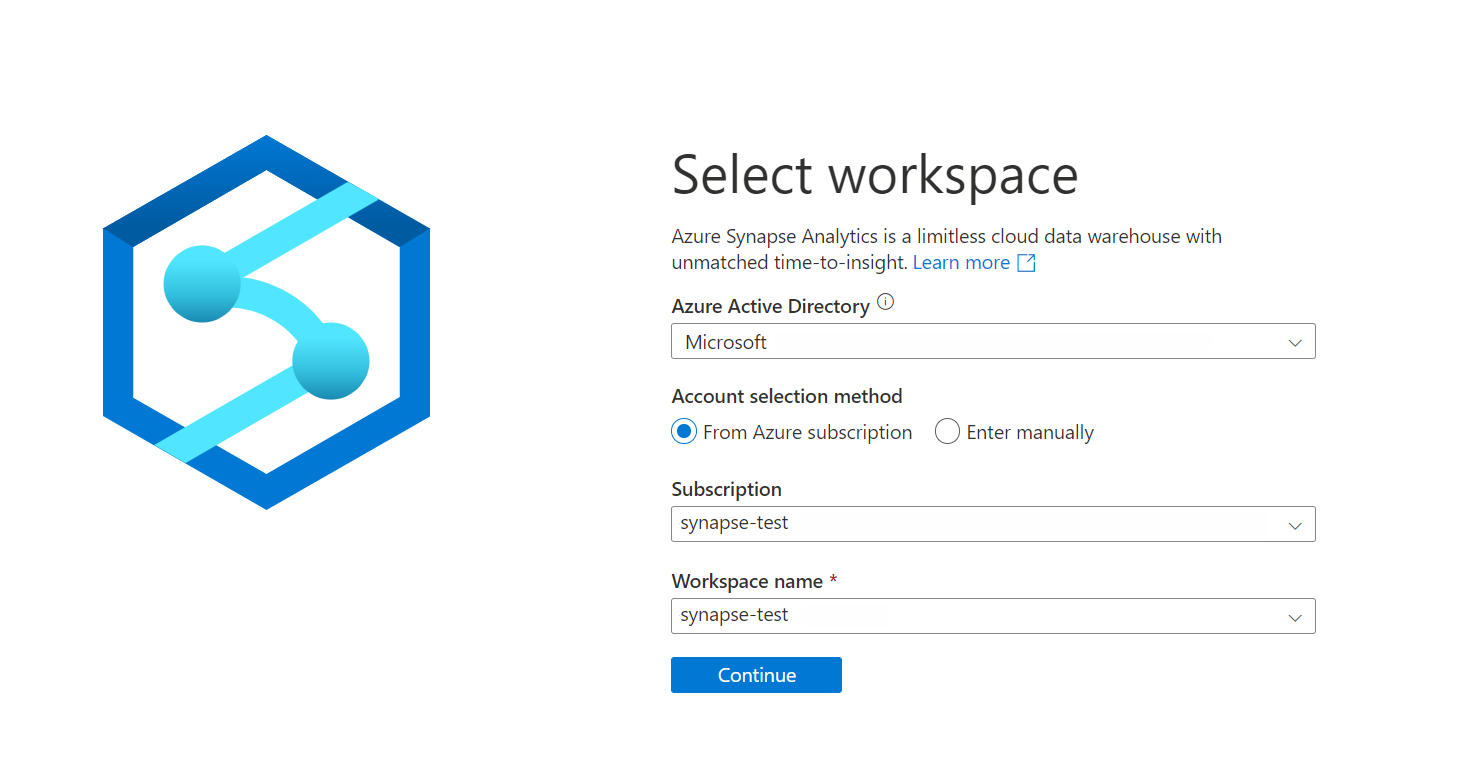Select the From Azure subscription radio button
The width and height of the screenshot is (1461, 758).
point(684,432)
